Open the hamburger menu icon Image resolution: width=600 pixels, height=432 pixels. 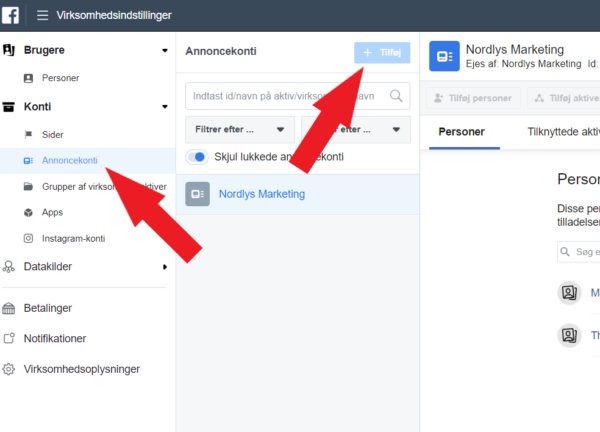(x=42, y=15)
